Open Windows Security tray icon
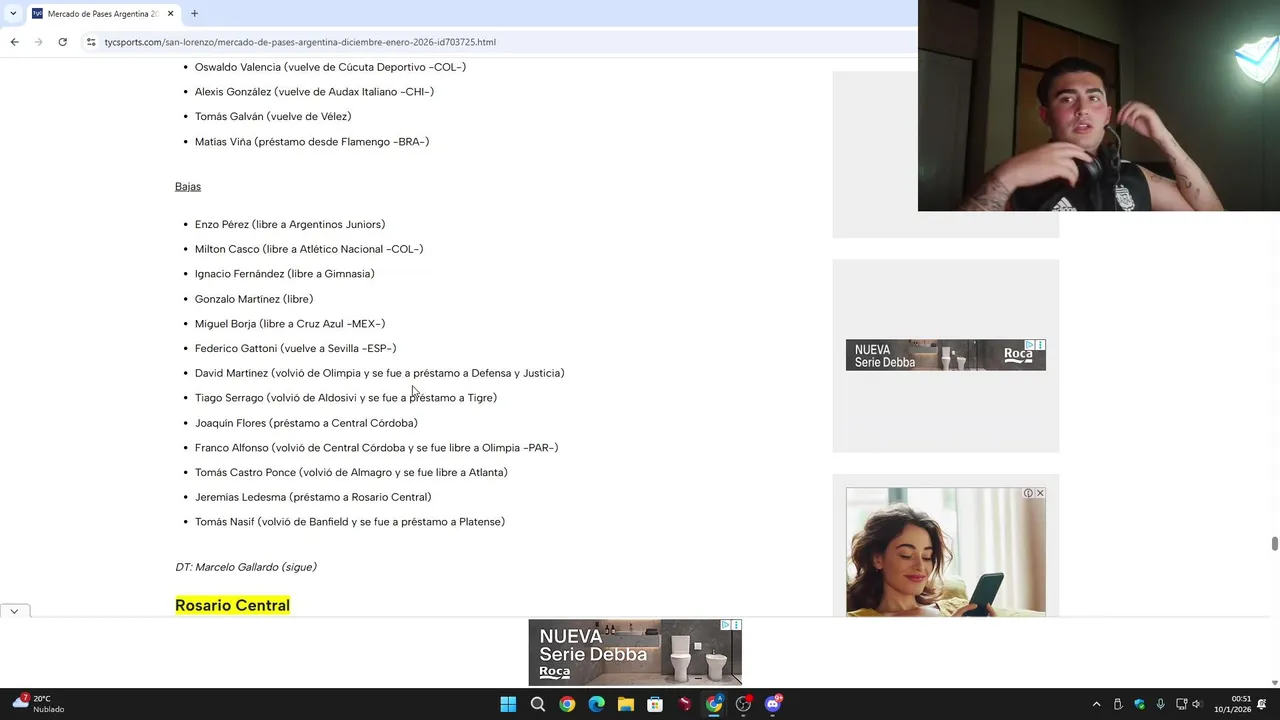The height and width of the screenshot is (720, 1280). tap(1139, 704)
